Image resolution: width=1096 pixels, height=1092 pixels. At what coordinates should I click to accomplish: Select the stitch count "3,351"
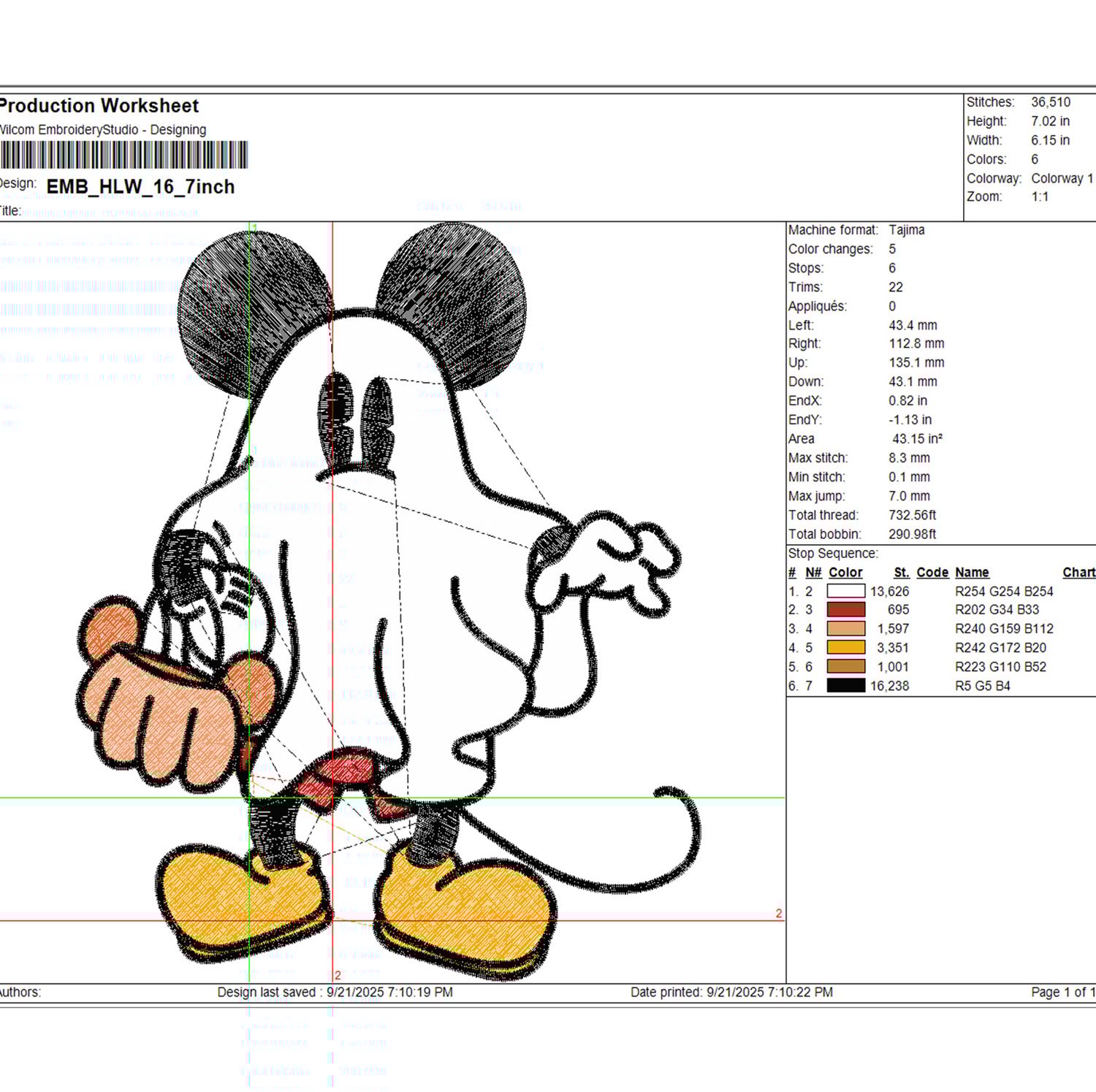[x=893, y=648]
